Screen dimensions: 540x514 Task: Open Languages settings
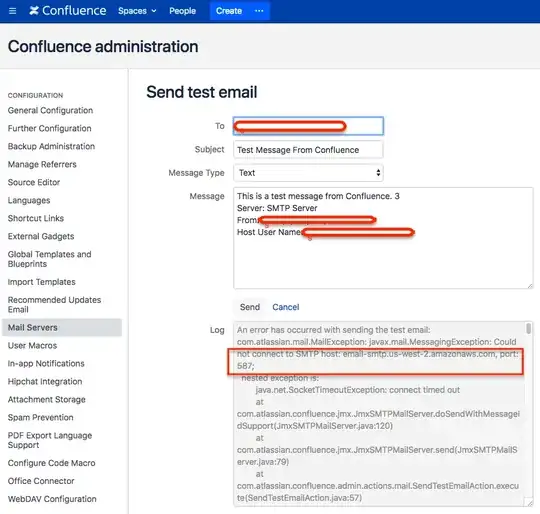29,200
